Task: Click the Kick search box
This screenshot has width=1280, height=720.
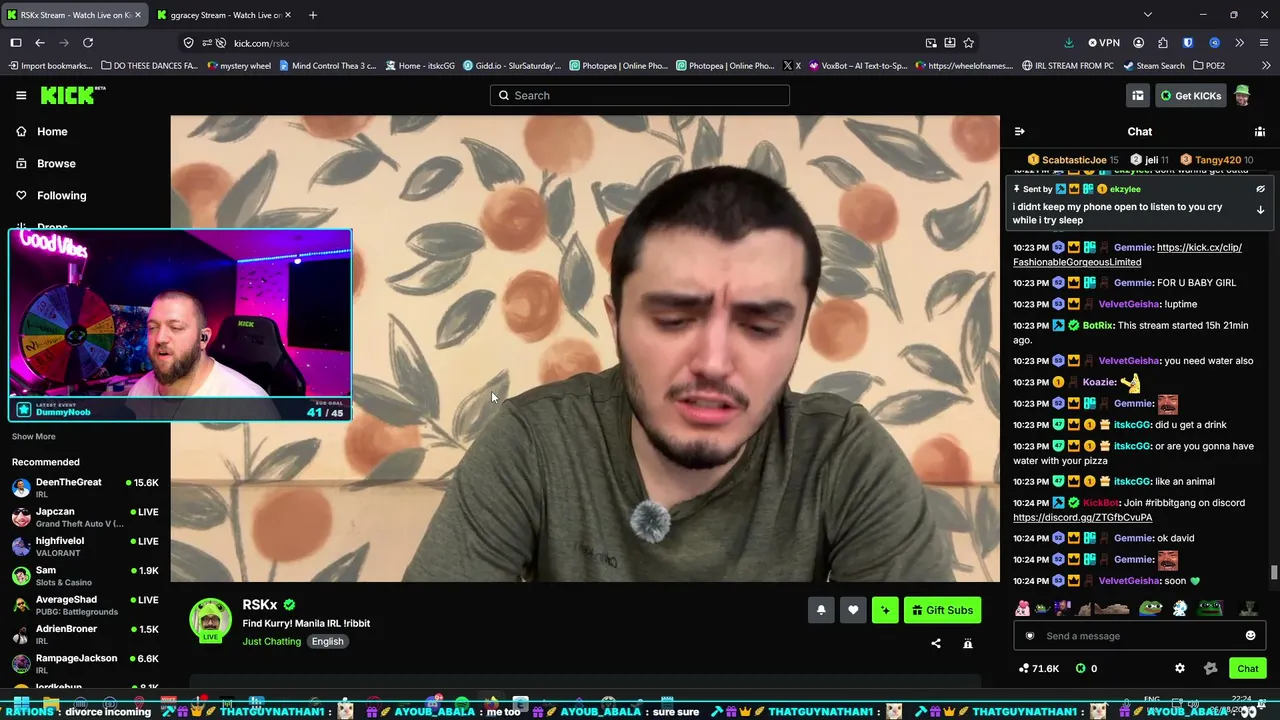Action: (x=640, y=95)
